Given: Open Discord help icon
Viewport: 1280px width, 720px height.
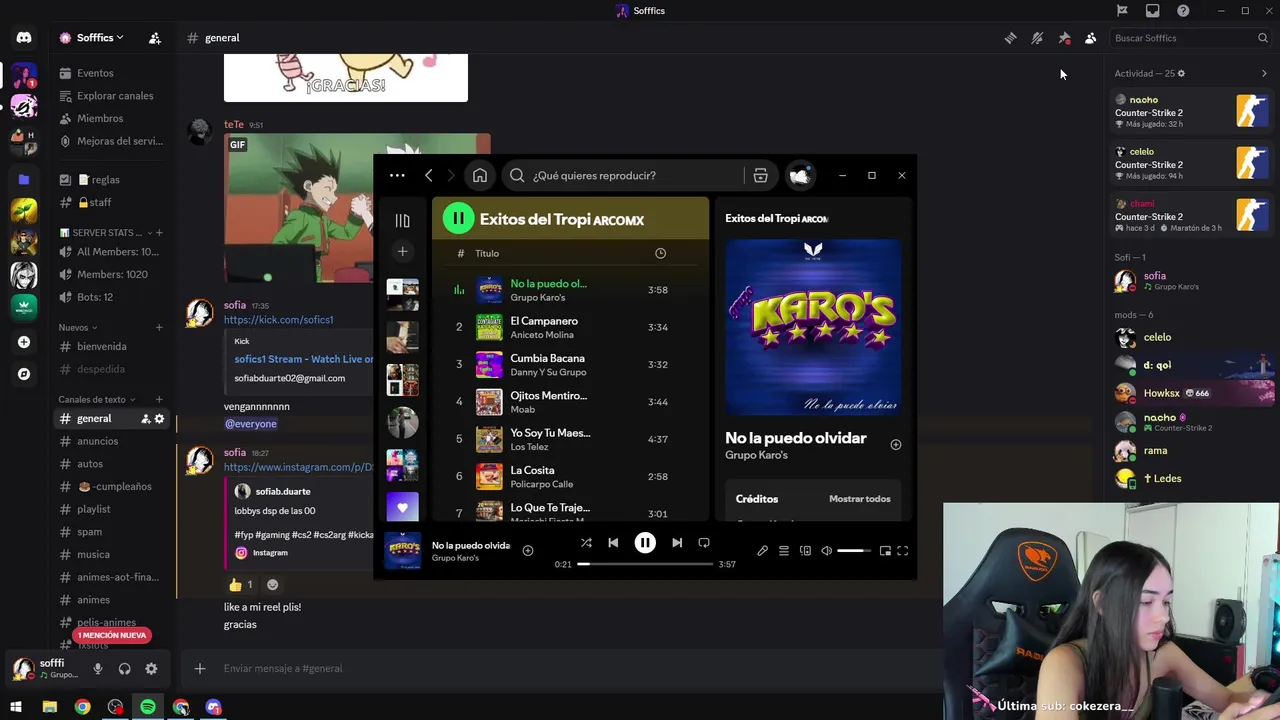Looking at the screenshot, I should 1183,11.
